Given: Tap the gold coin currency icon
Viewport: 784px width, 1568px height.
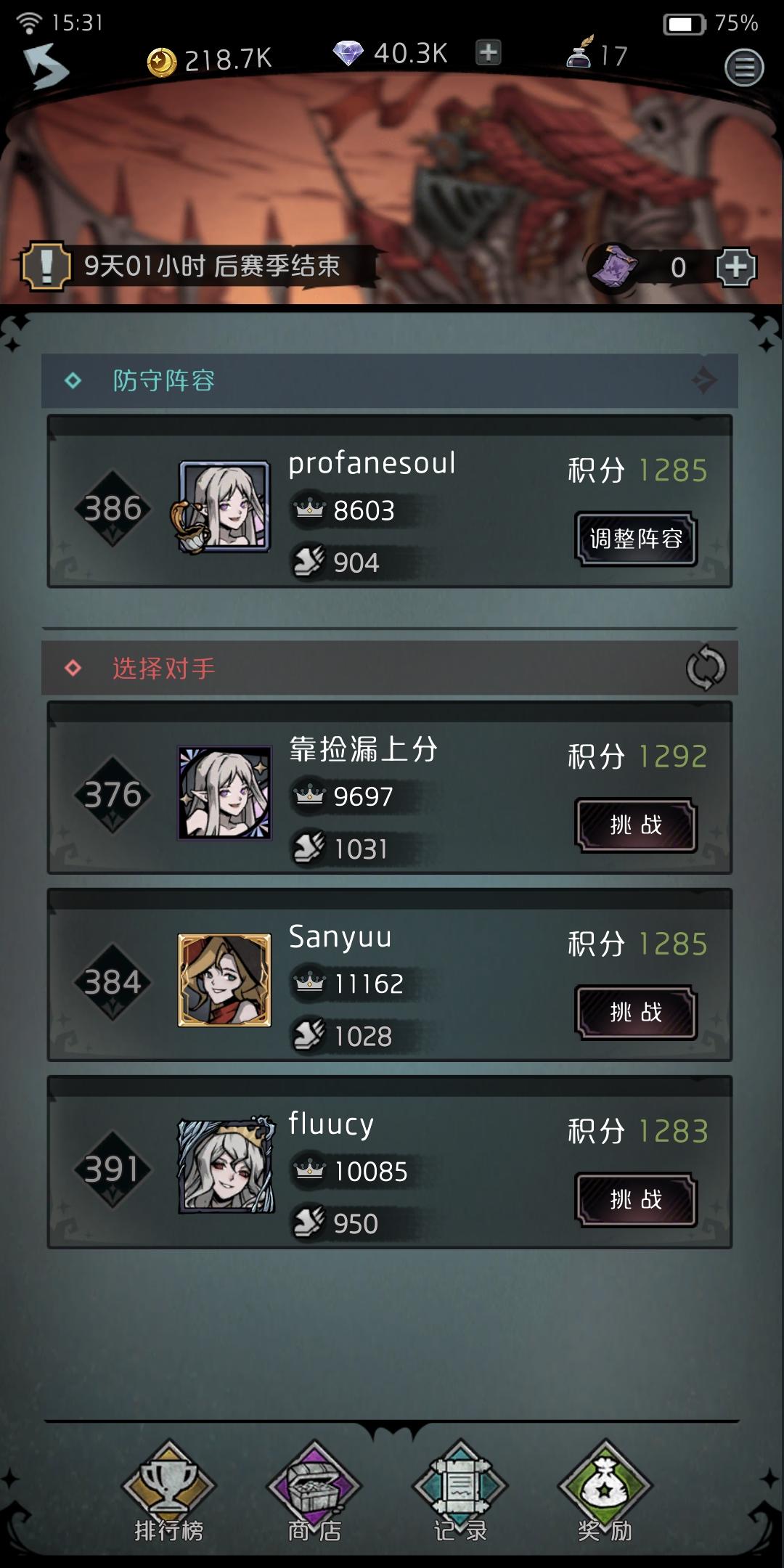Looking at the screenshot, I should pos(161,62).
